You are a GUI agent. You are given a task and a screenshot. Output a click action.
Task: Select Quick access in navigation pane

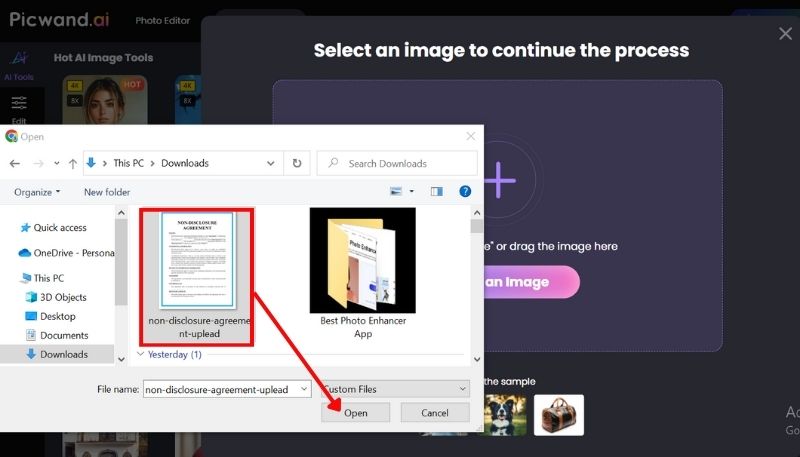60,227
